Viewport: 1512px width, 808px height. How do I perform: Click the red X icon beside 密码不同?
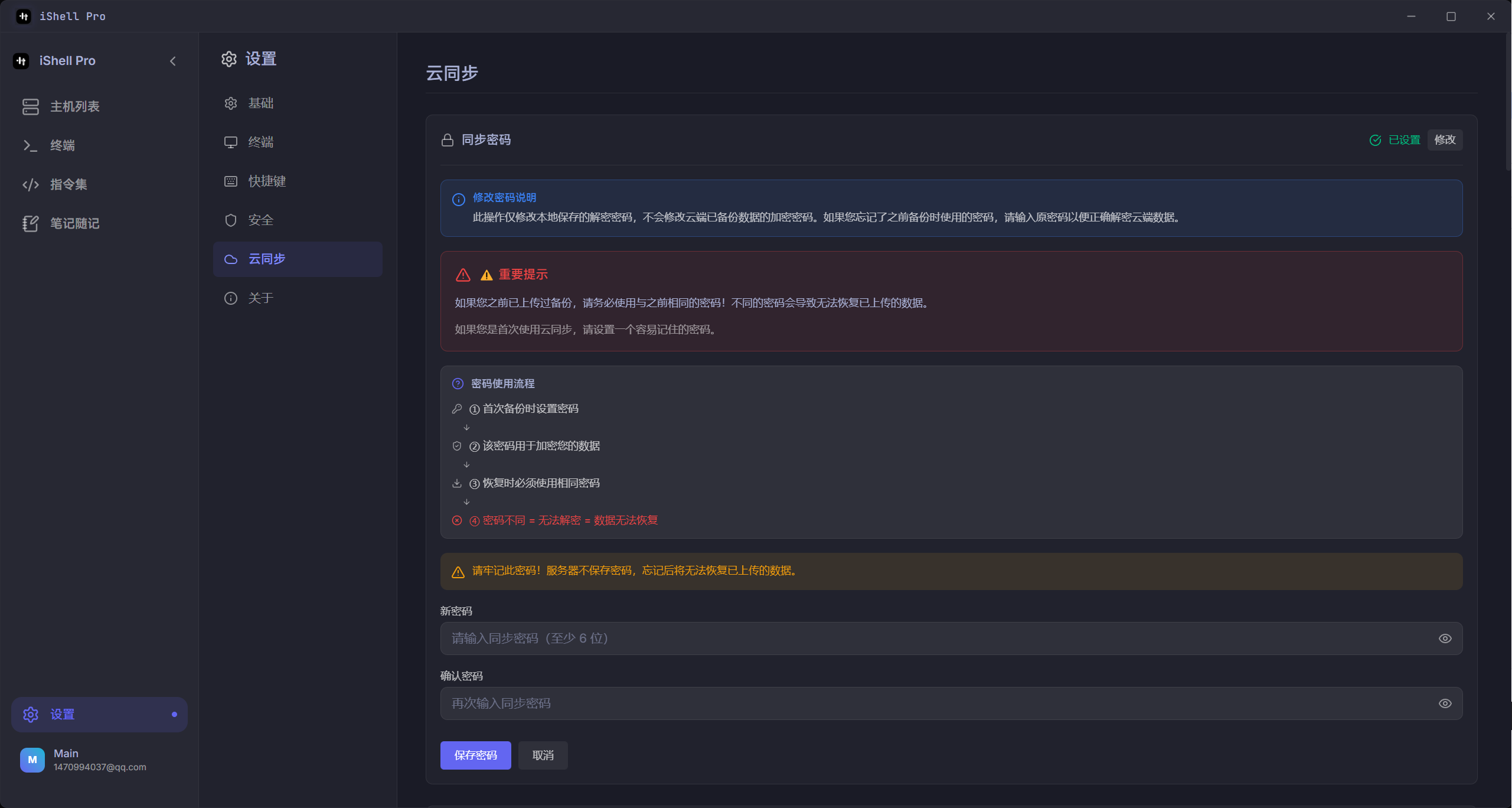pyautogui.click(x=457, y=520)
